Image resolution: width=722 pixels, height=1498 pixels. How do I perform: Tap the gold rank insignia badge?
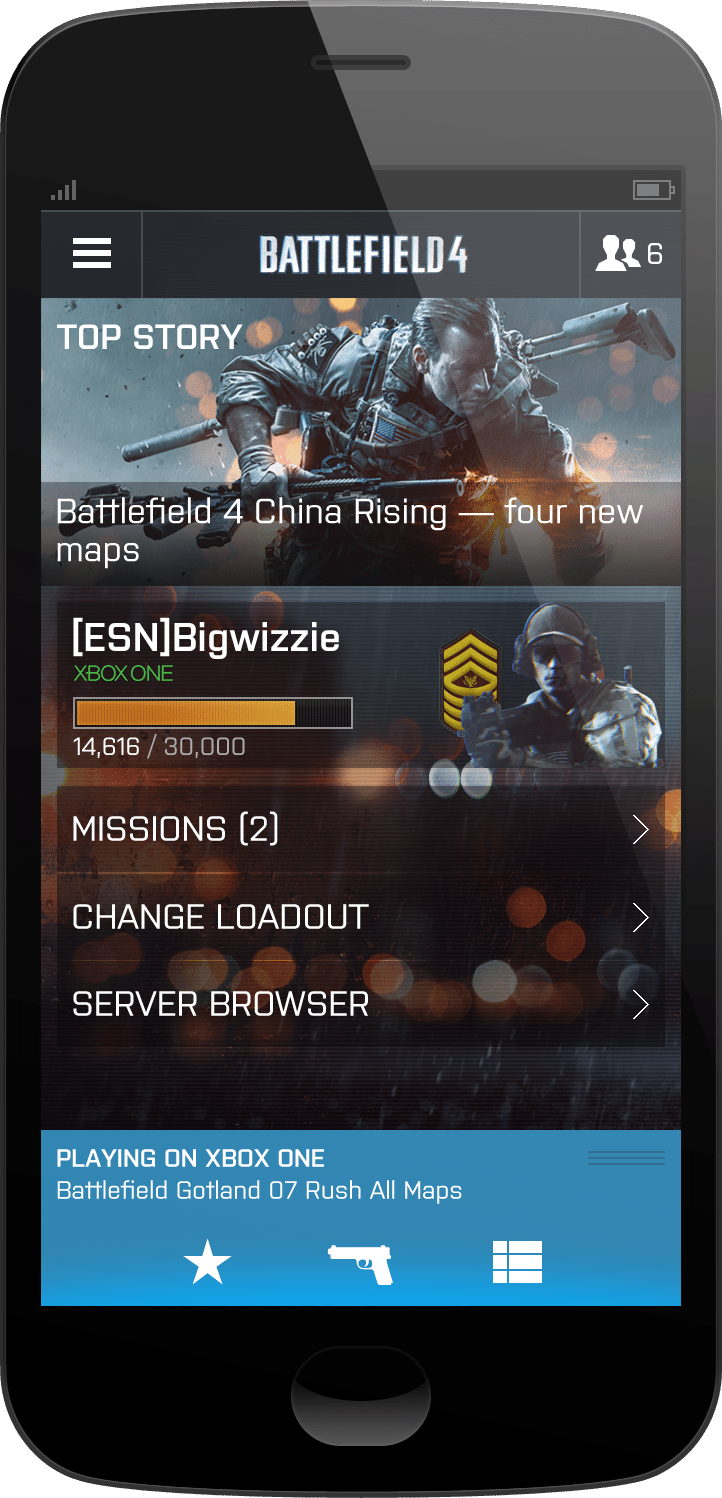[471, 685]
